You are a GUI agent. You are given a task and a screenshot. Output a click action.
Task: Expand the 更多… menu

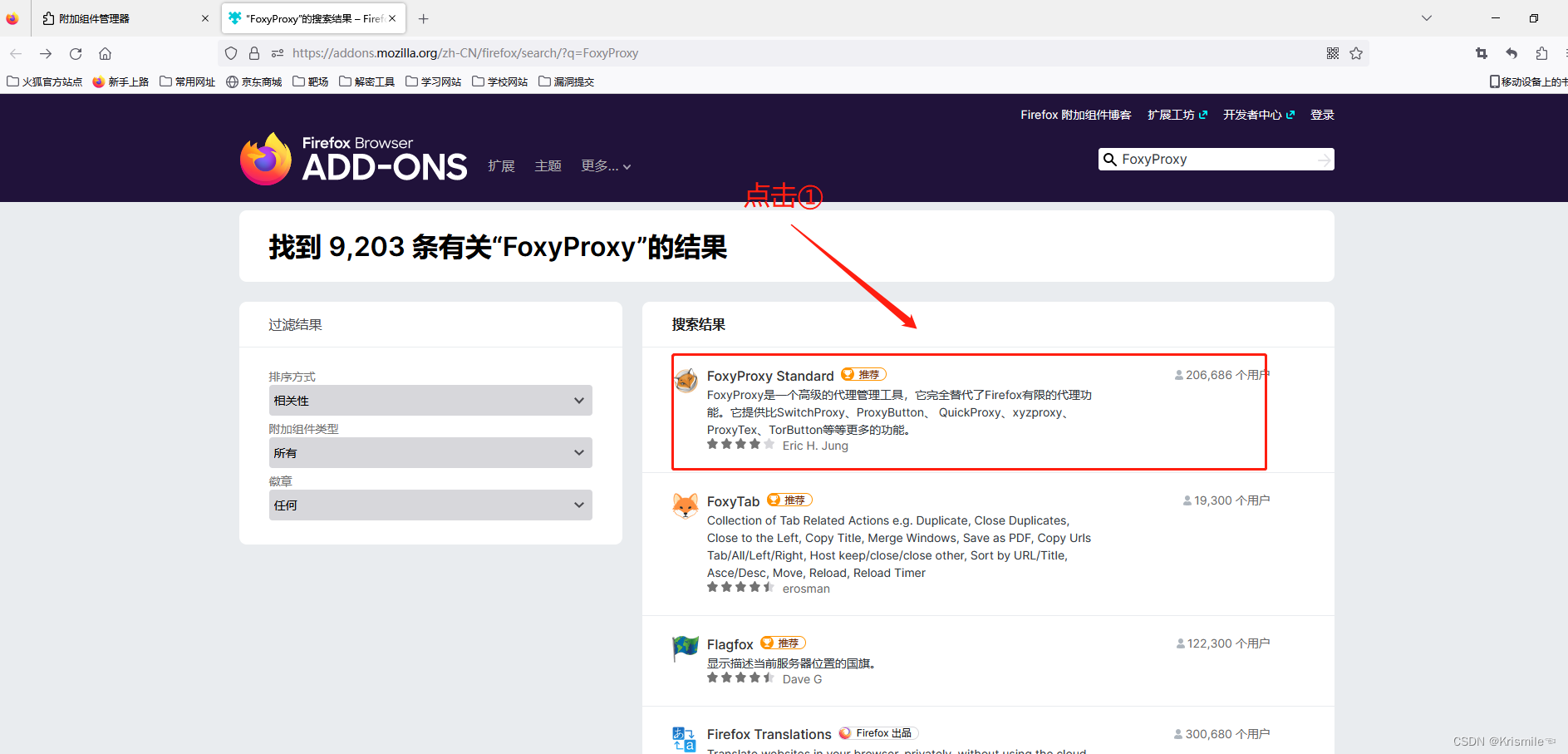[x=606, y=166]
